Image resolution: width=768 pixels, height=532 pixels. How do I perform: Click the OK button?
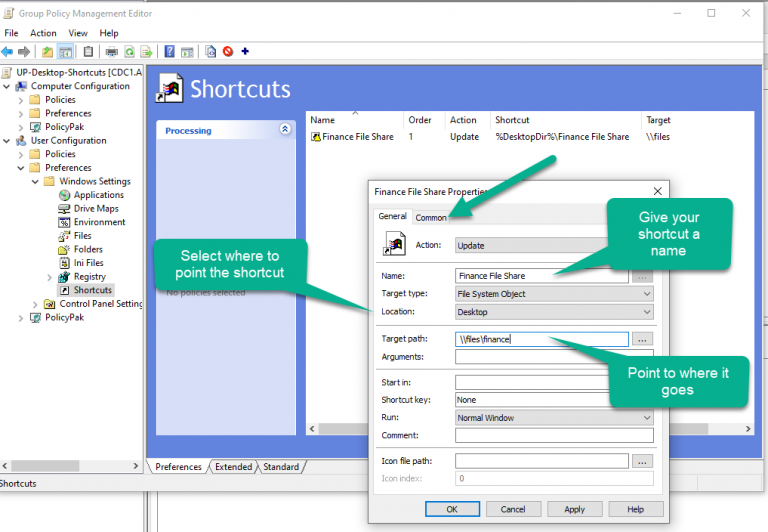point(452,509)
